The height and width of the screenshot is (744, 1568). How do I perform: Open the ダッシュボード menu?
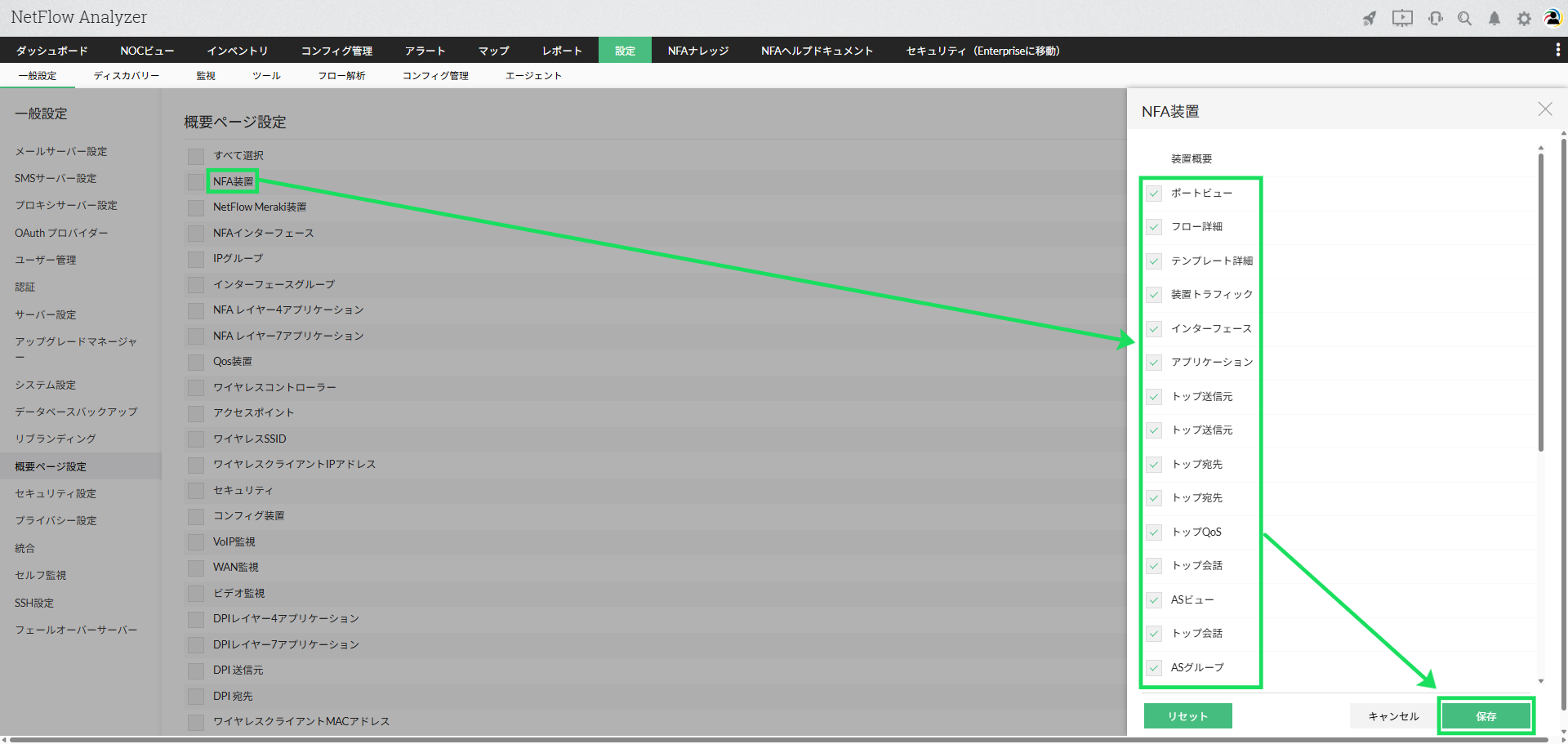[52, 51]
